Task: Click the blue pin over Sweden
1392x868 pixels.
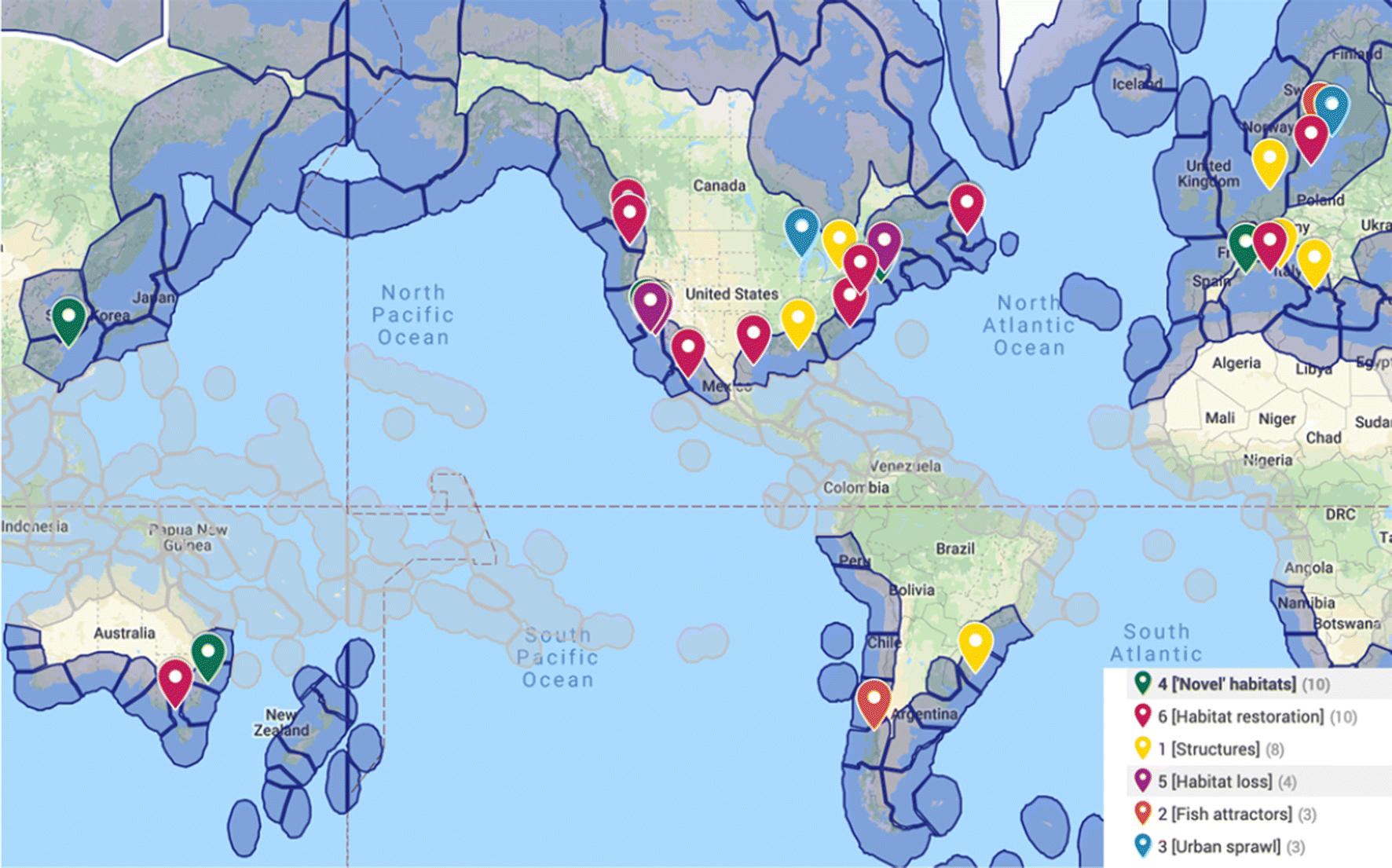Action: [x=1332, y=110]
